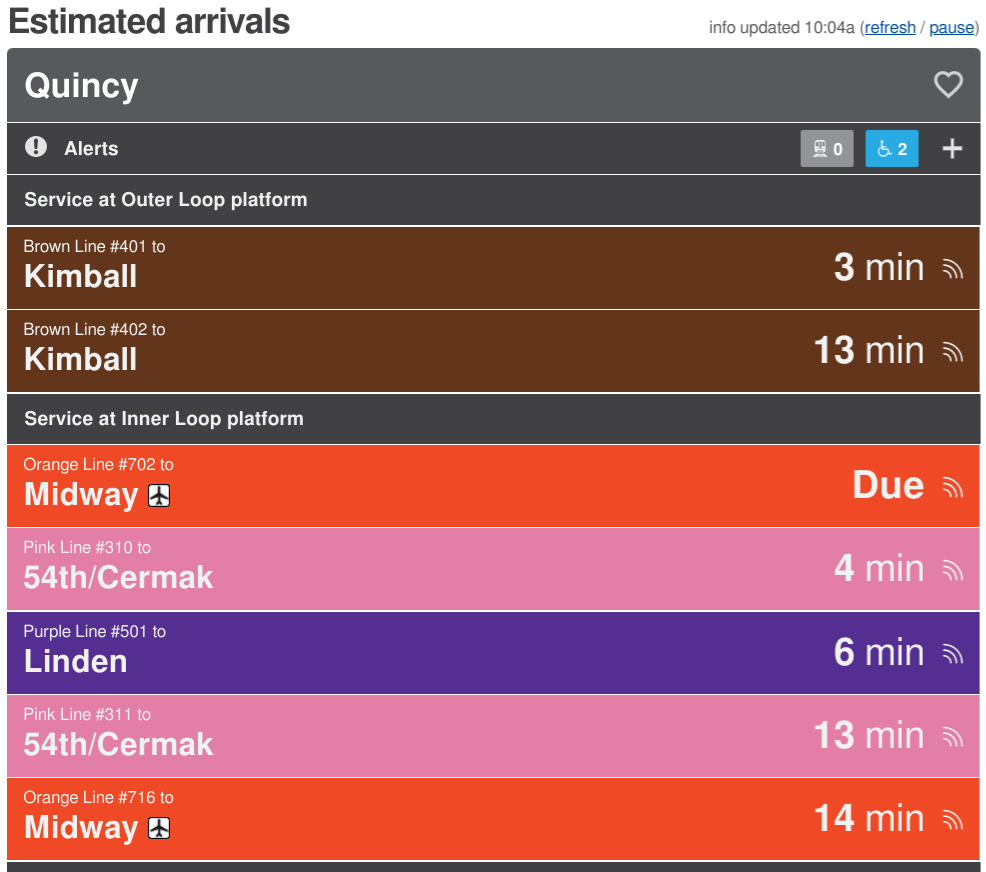The image size is (986, 872).
Task: Select the Purple Line #501 Linden row
Action: [x=400, y=652]
